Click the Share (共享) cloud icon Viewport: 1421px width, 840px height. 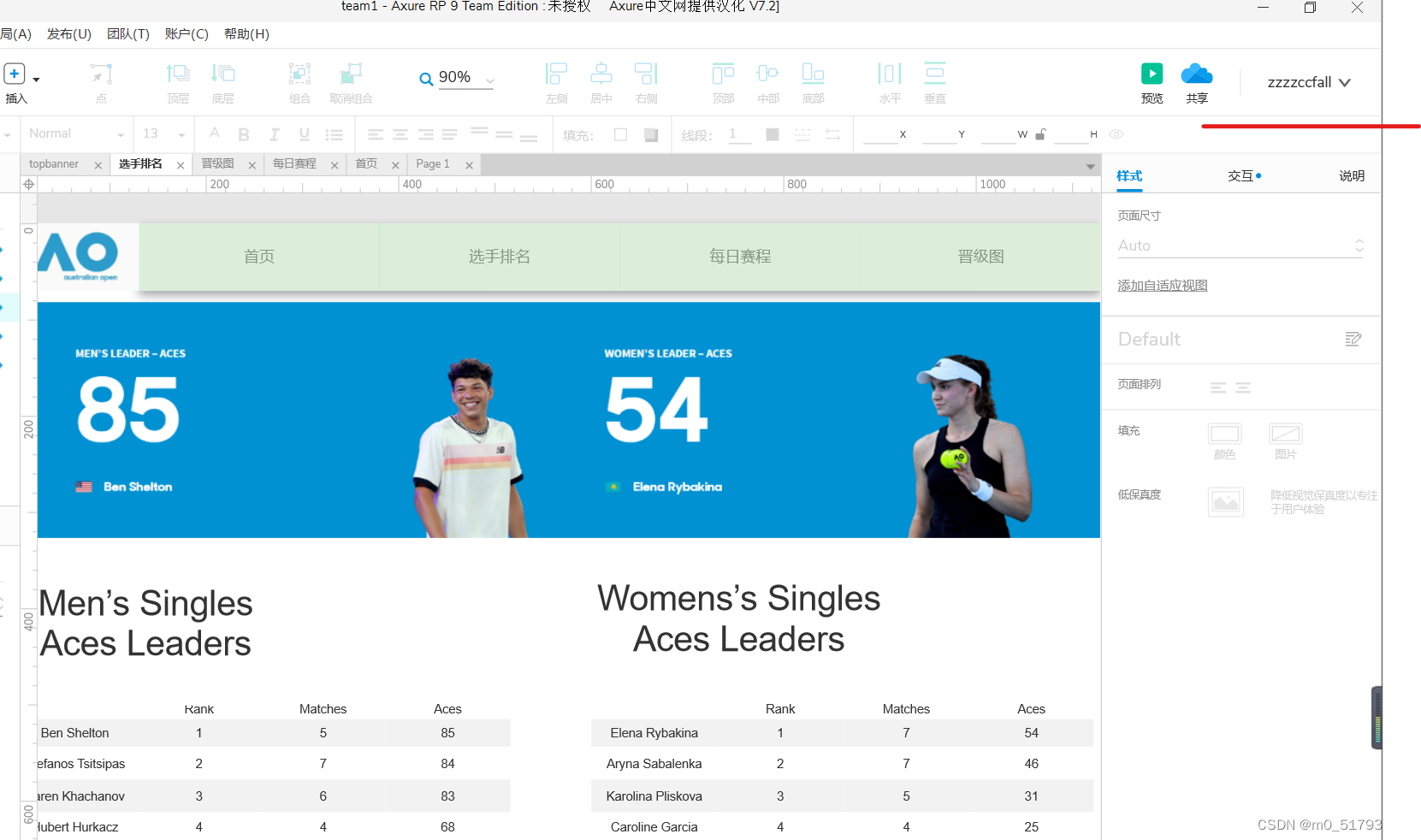1197,74
